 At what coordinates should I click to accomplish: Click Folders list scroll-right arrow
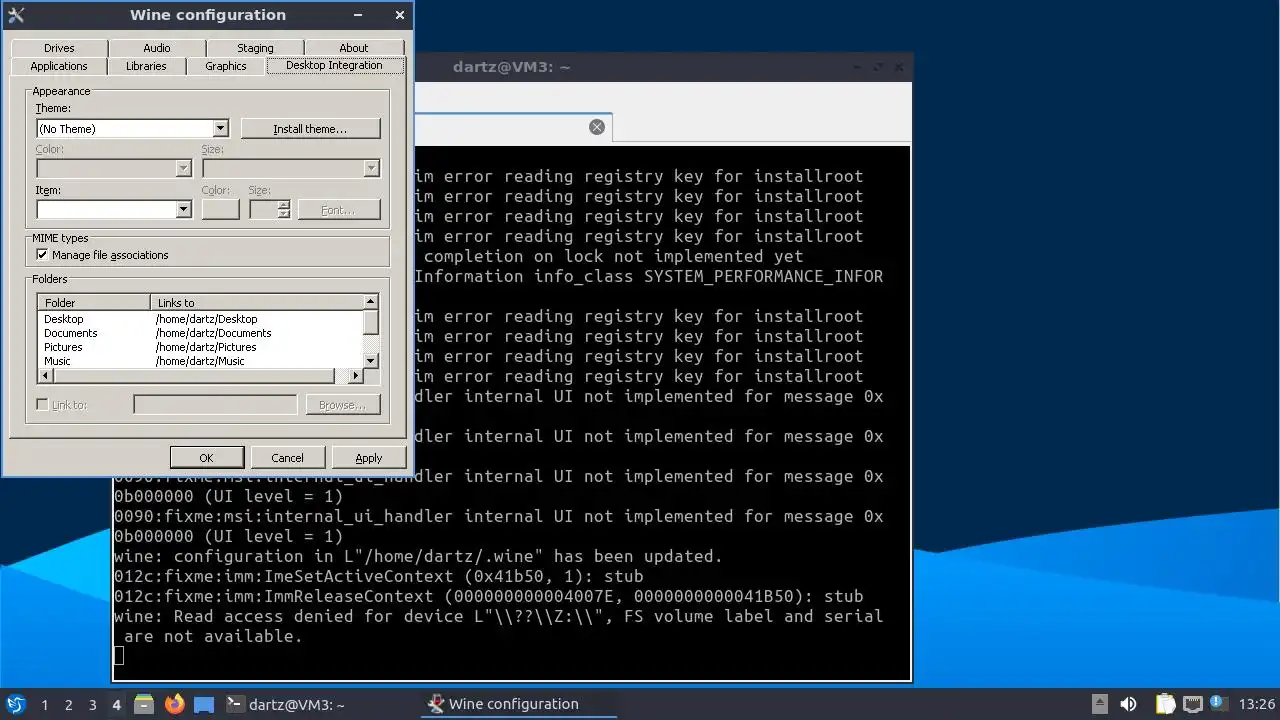pyautogui.click(x=356, y=376)
